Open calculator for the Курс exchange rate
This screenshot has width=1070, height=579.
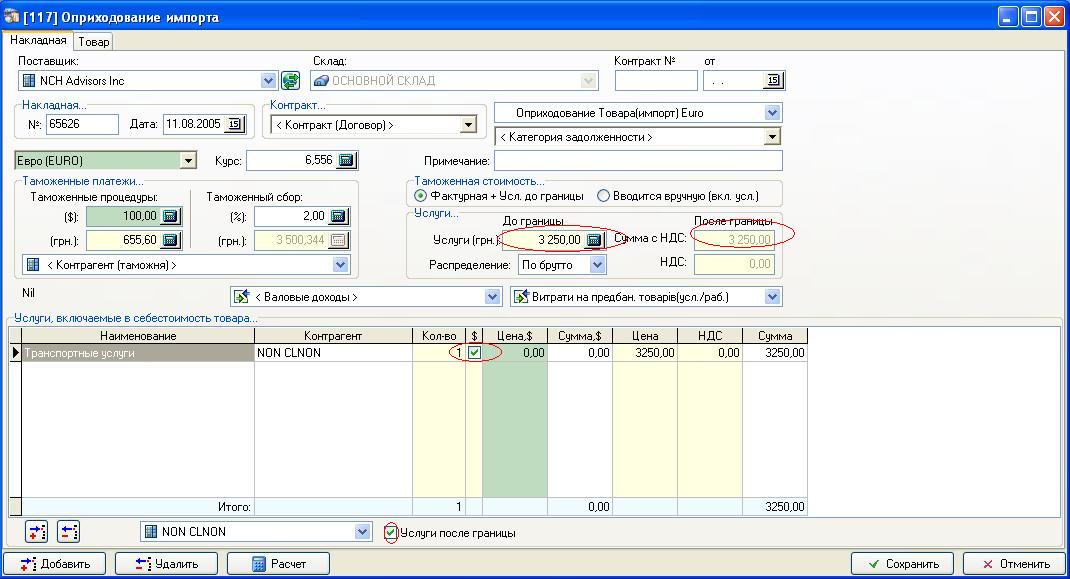pyautogui.click(x=346, y=160)
